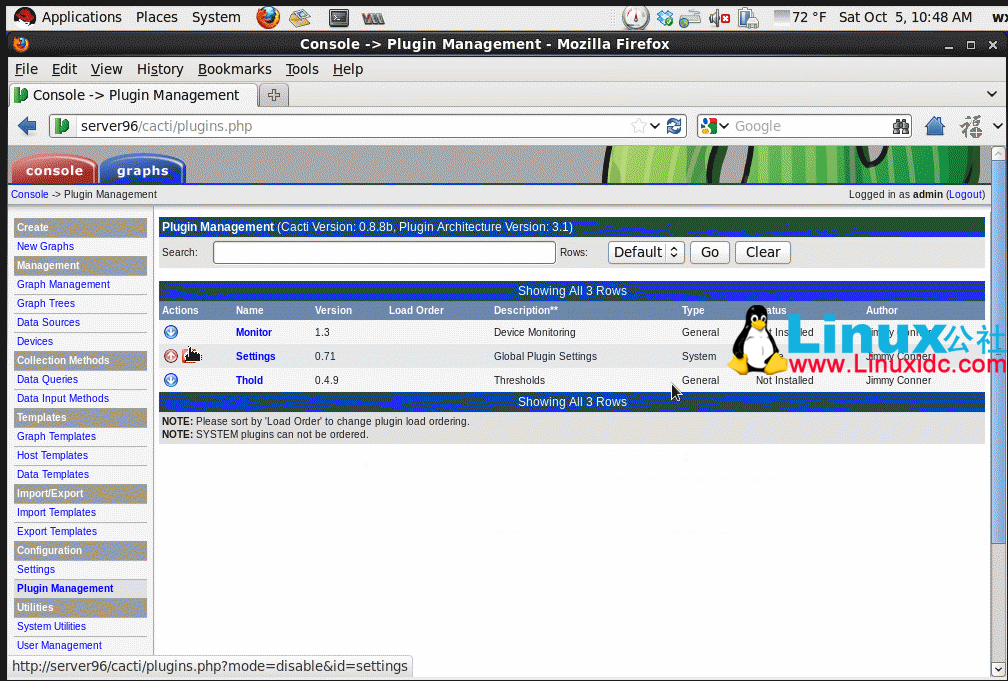This screenshot has height=681, width=1008.
Task: Expand the address bar history dropdown
Action: tap(655, 126)
